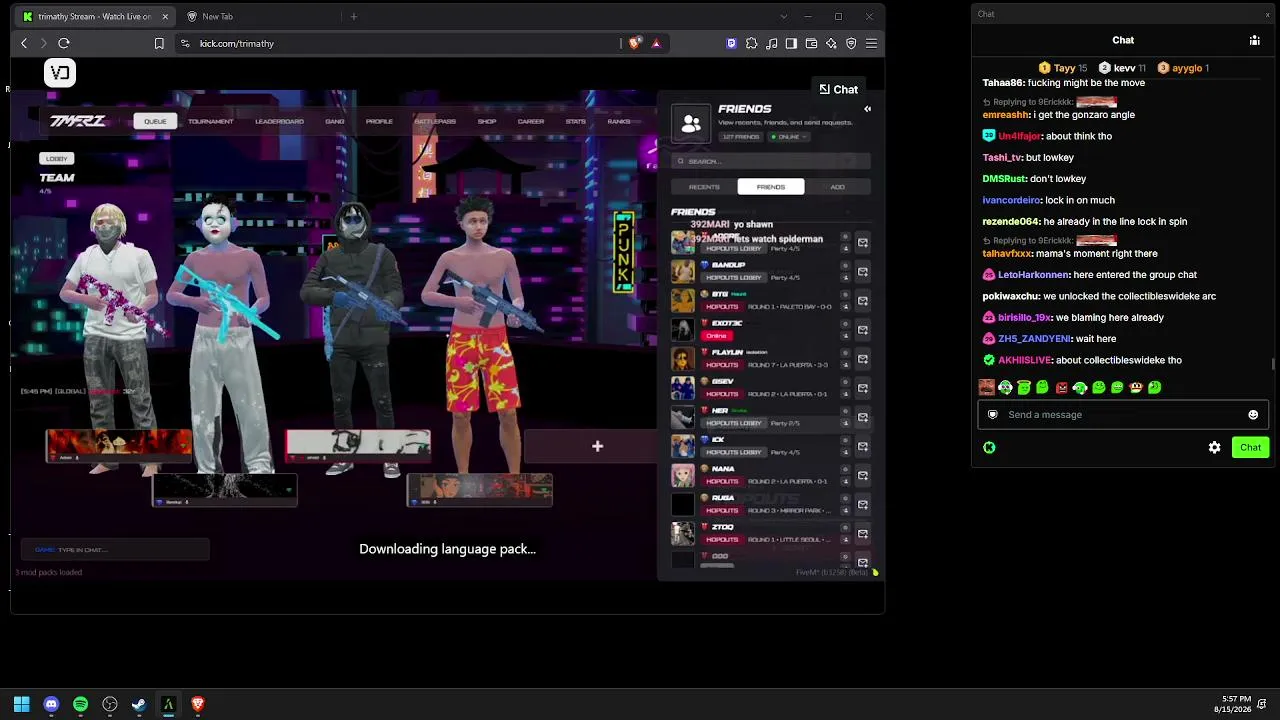Screen dimensions: 1280x720
Task: Switch to the ADD tab
Action: [838, 187]
